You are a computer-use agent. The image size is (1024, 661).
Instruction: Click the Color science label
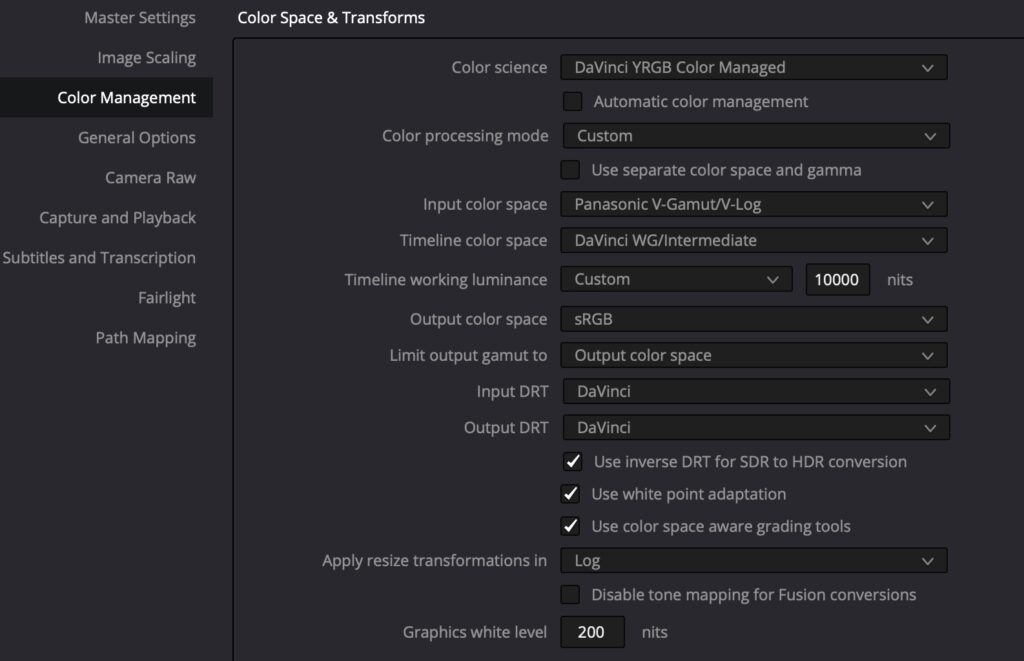pyautogui.click(x=499, y=67)
